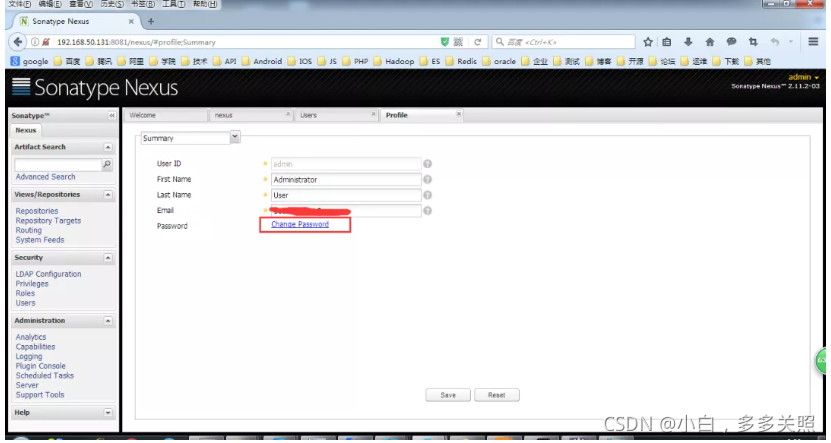The height and width of the screenshot is (443, 831).
Task: Open the 文件(F) File menu
Action: click(x=20, y=4)
